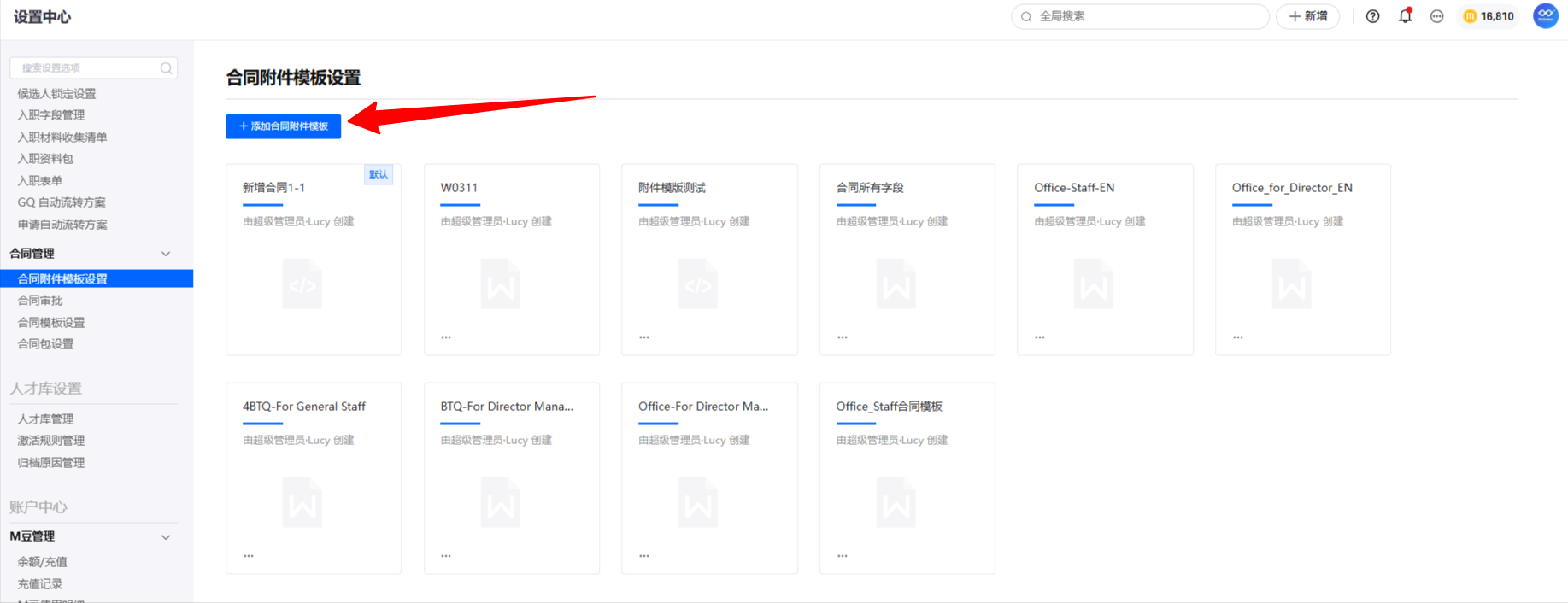Open 合同包设置 in sidebar
Viewport: 1568px width, 603px height.
[45, 344]
